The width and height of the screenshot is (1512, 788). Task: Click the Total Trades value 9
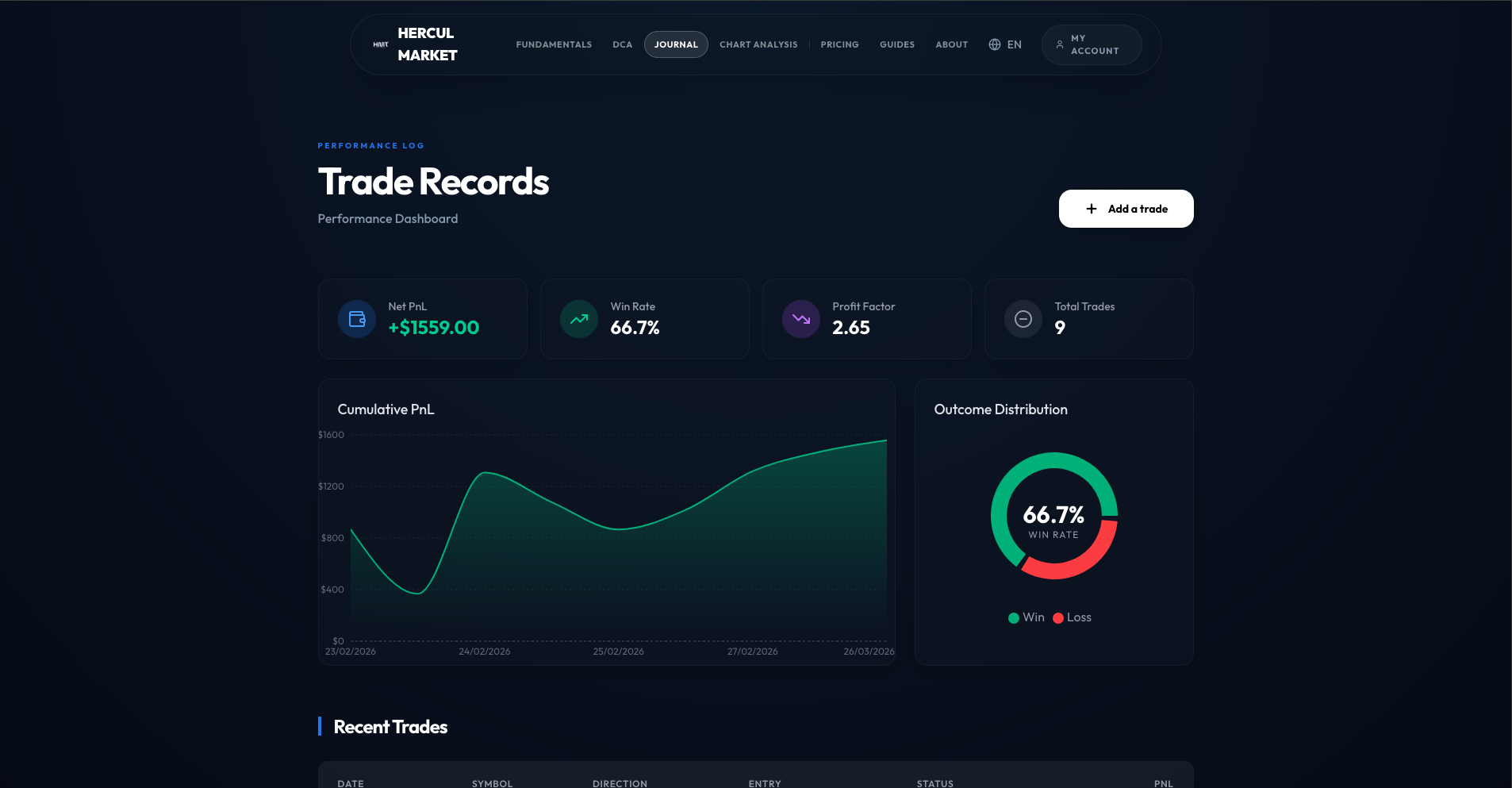[1060, 328]
